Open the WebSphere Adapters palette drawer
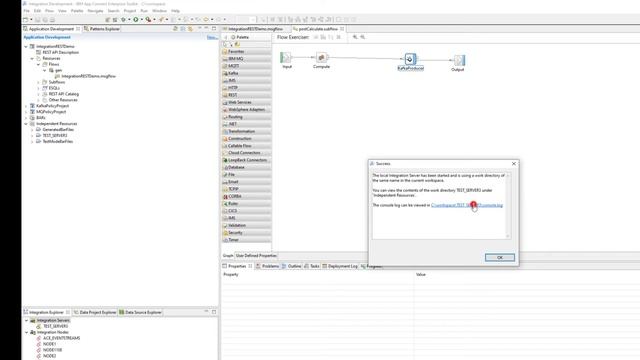Image resolution: width=640 pixels, height=360 pixels. click(x=247, y=109)
